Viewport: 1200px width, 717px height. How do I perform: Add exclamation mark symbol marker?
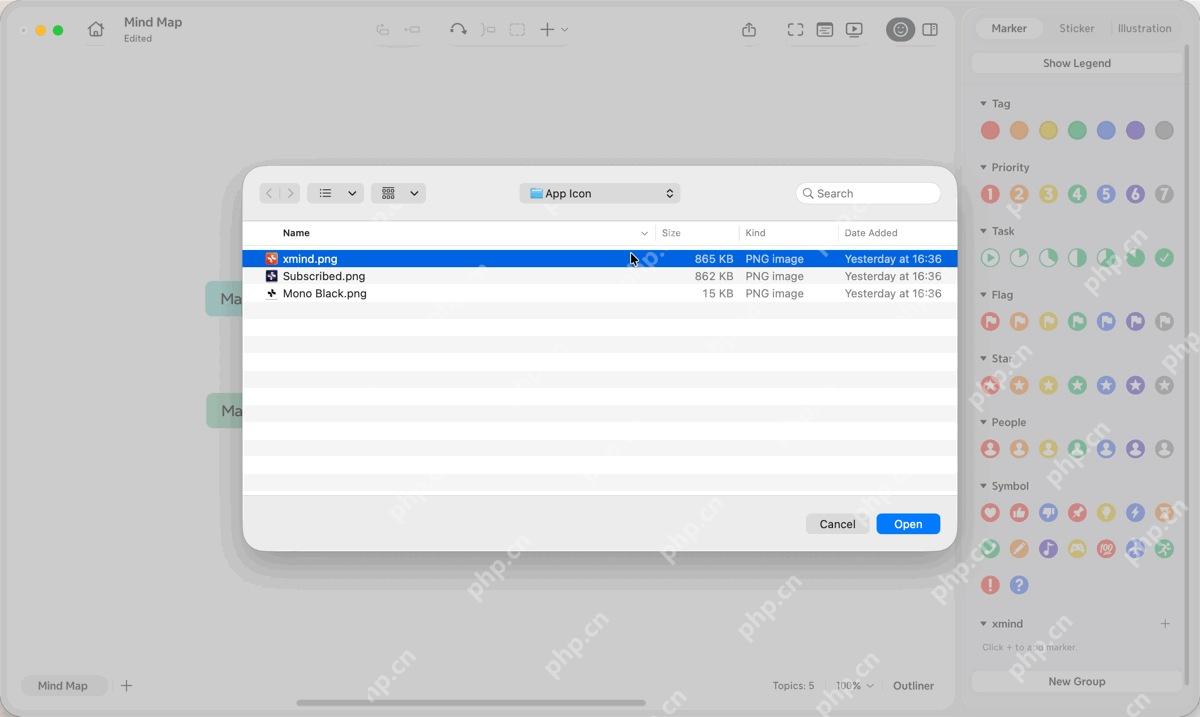[990, 585]
